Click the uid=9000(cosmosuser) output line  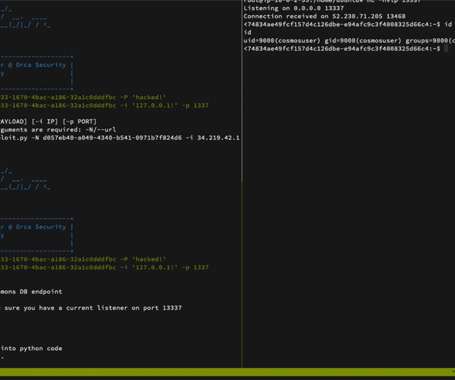[x=349, y=41]
